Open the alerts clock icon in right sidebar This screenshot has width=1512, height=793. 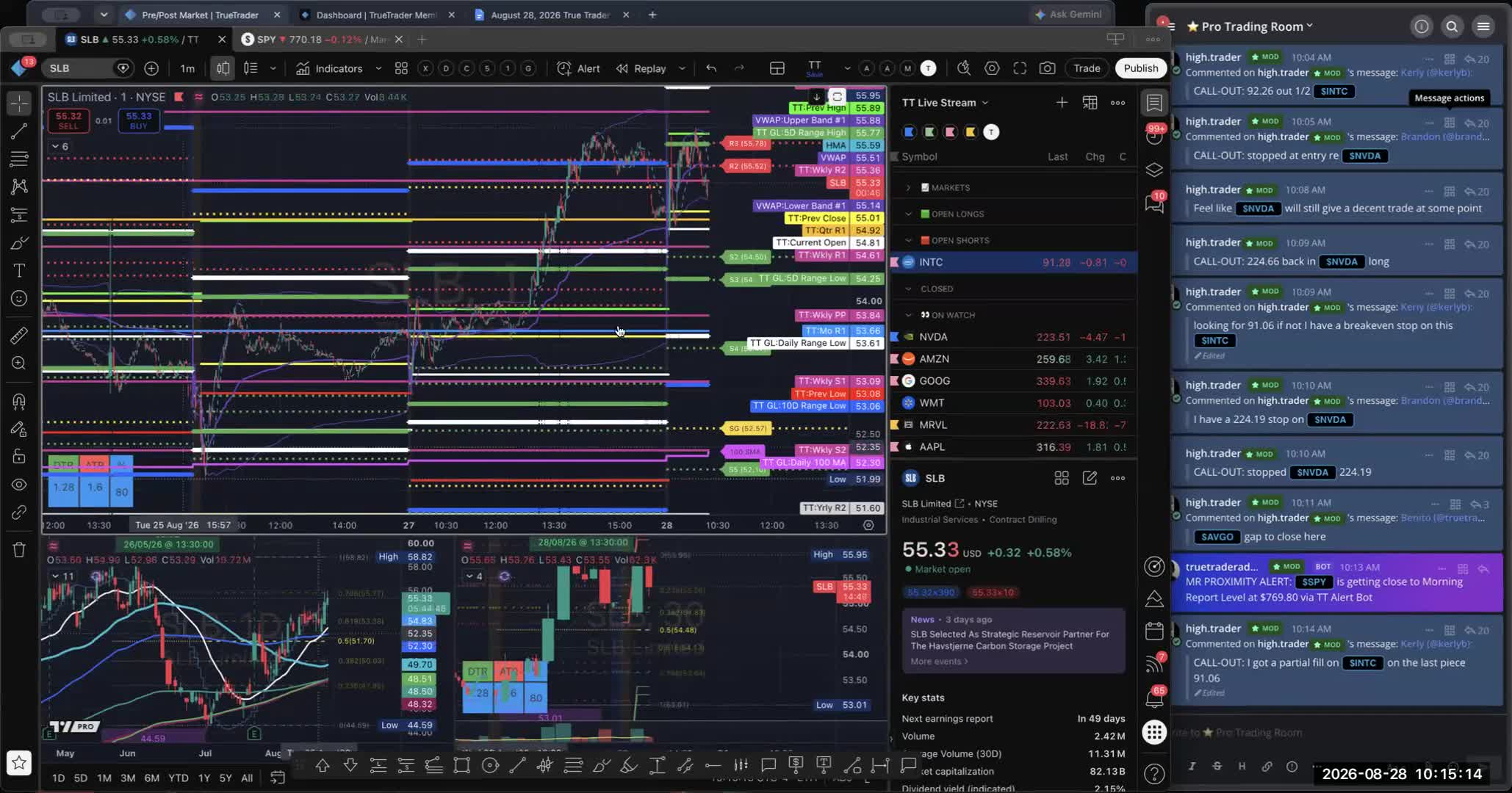[1154, 135]
